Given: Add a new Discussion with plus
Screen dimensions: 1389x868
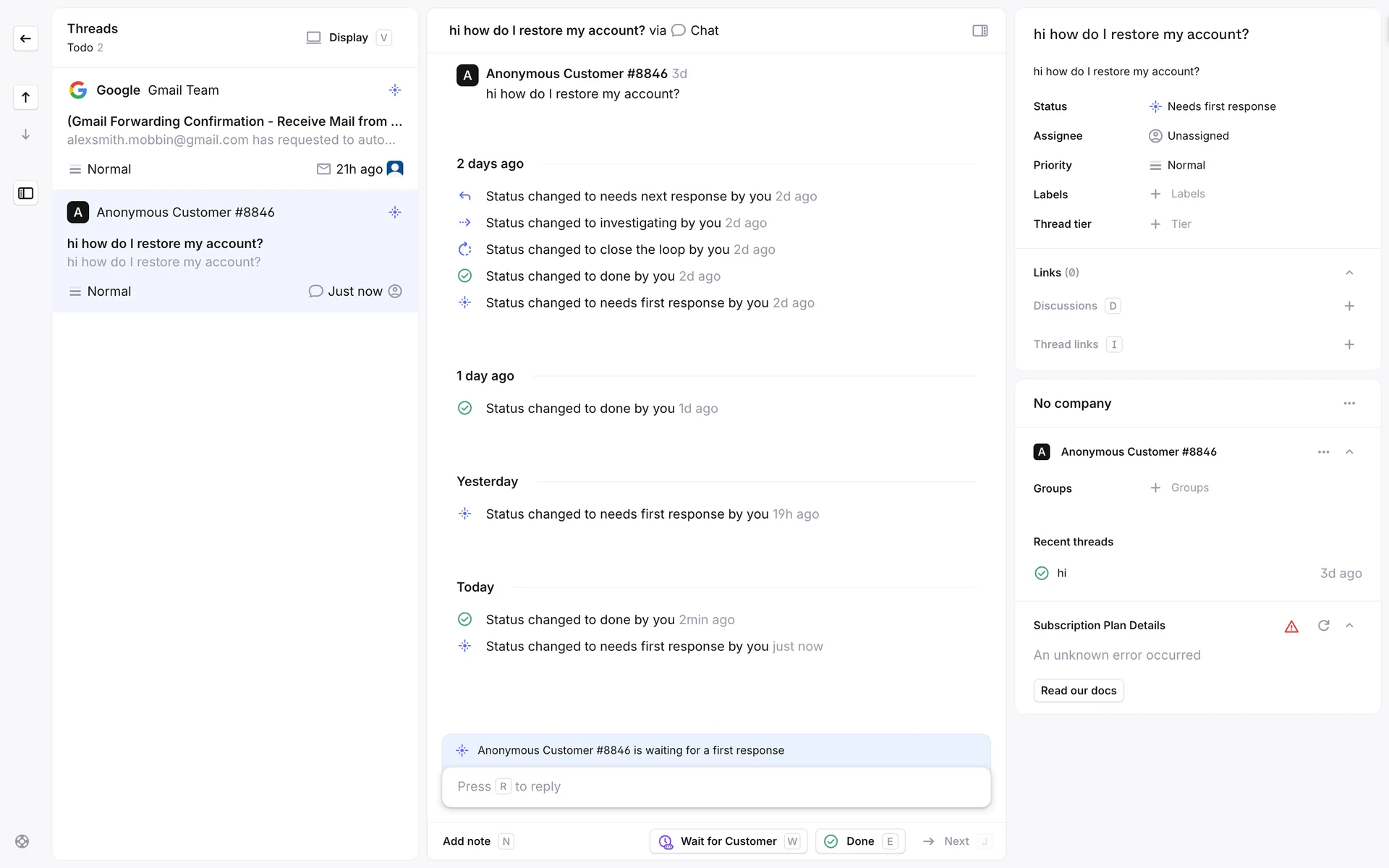Looking at the screenshot, I should tap(1348, 306).
